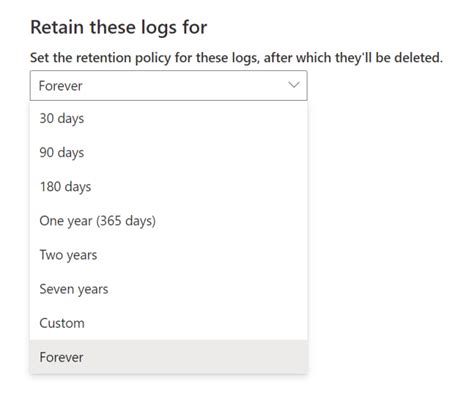Set retention to Seven years
This screenshot has width=474, height=409.
click(x=169, y=289)
